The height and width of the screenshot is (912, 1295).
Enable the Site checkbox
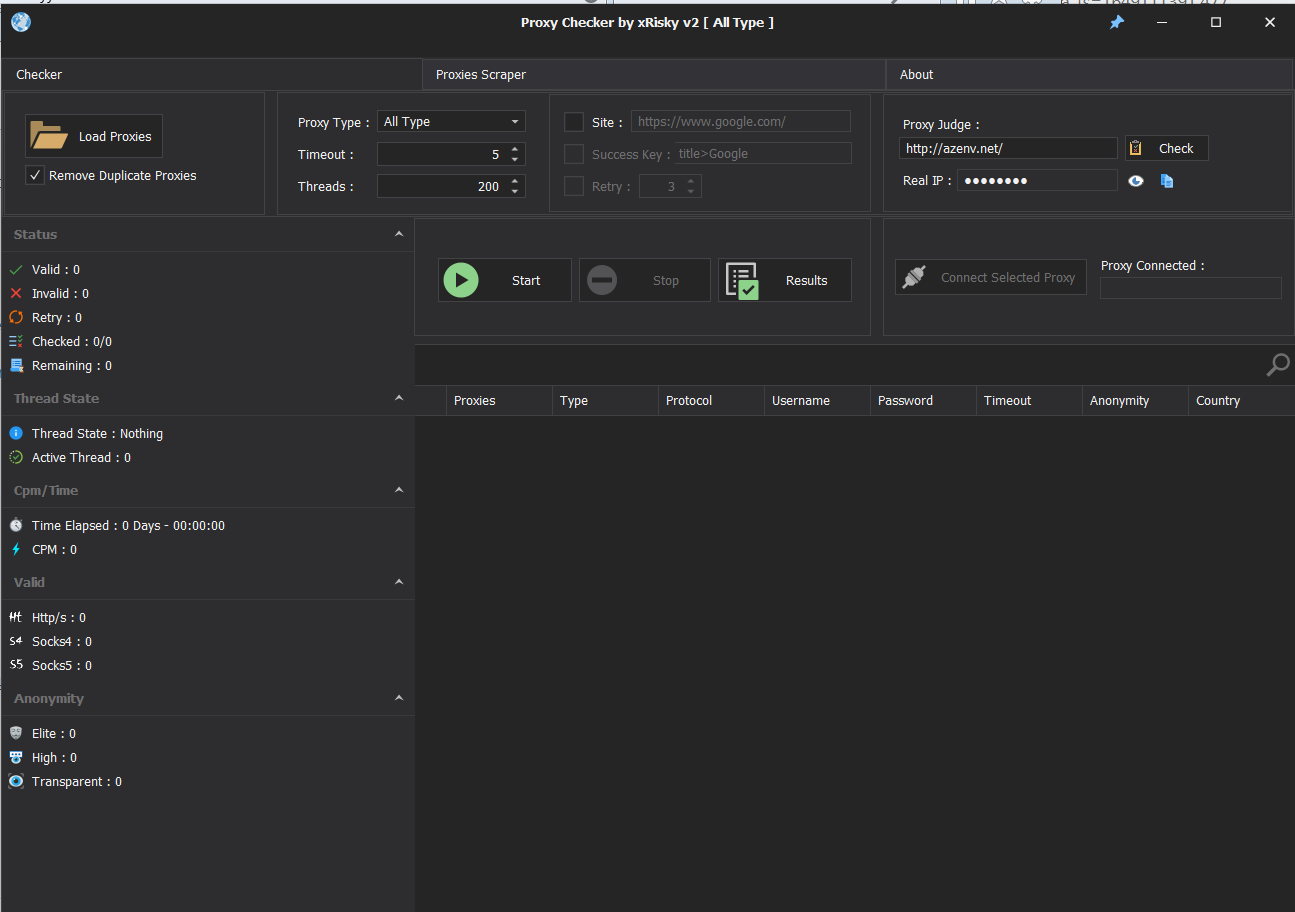[574, 122]
